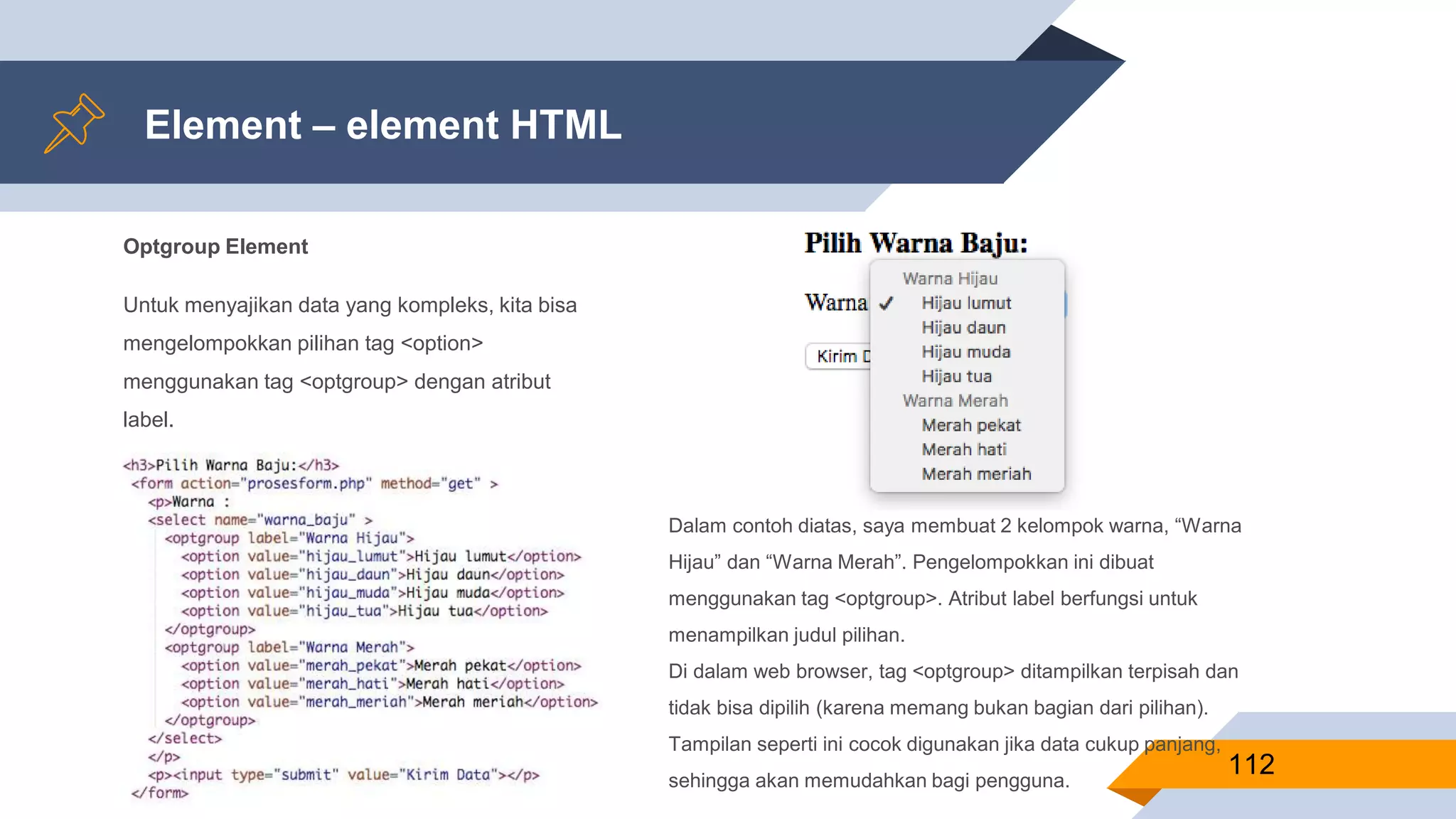Select the Hijau lumut option

click(x=966, y=303)
